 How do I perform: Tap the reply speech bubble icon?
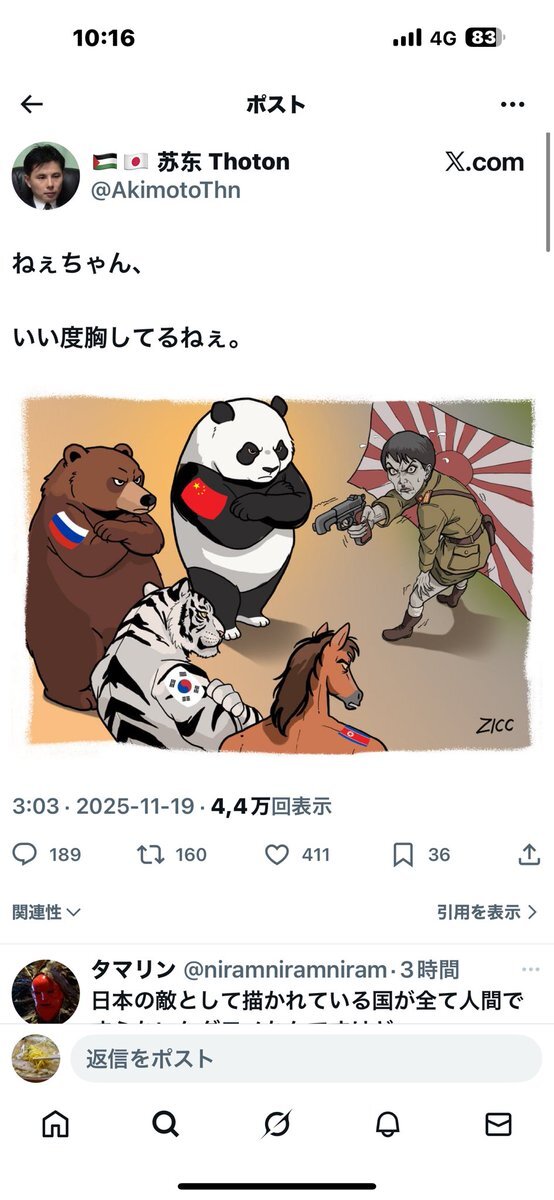[25, 854]
